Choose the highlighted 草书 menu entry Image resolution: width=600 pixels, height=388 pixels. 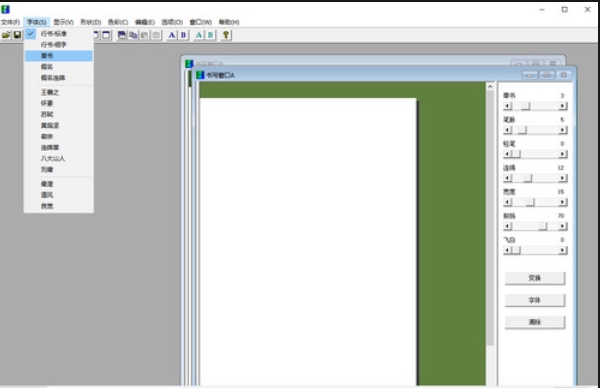tap(59, 56)
